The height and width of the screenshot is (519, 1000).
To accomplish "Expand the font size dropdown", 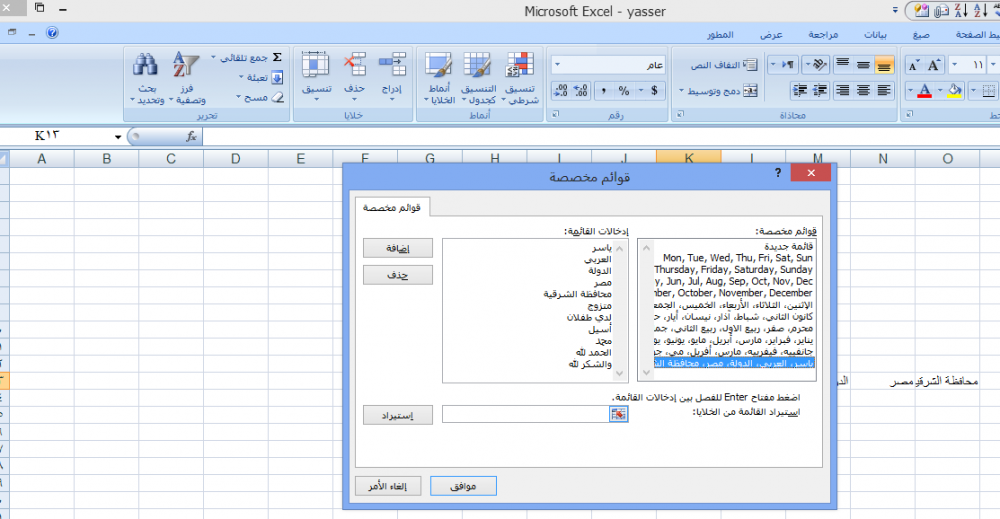I will tap(955, 65).
